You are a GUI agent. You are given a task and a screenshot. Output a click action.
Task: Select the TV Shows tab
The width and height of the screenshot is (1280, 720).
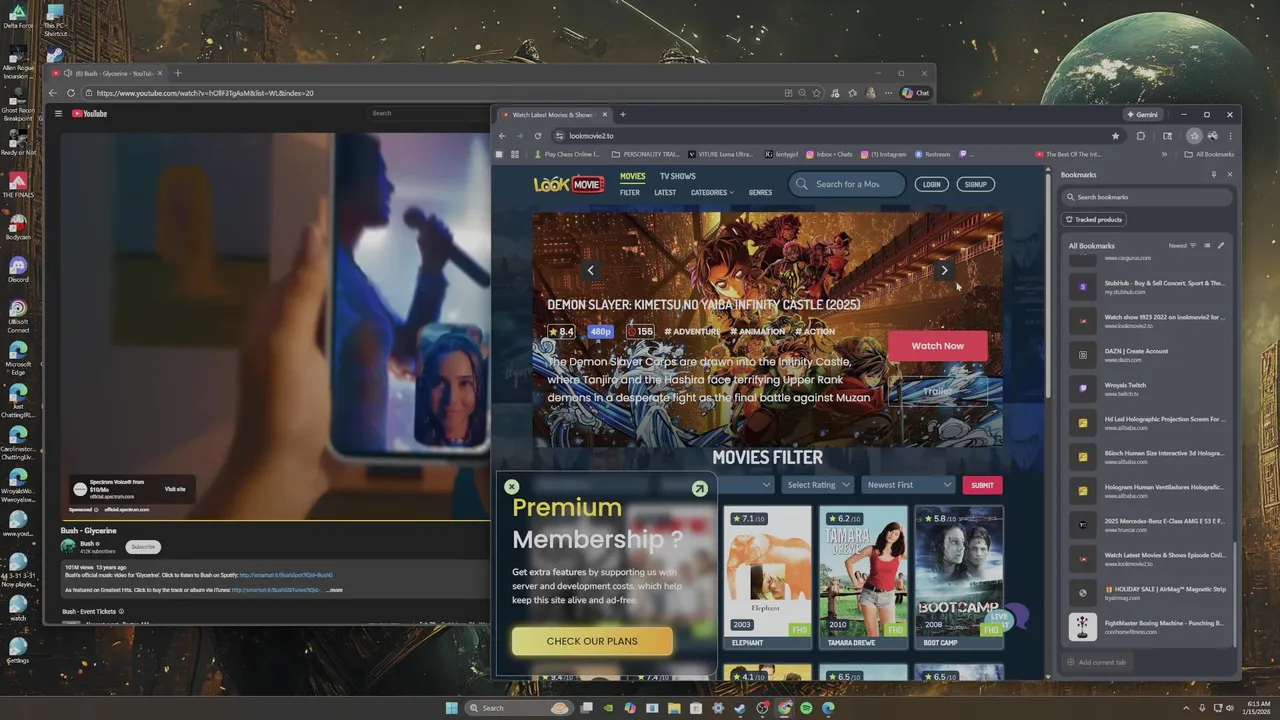click(677, 176)
